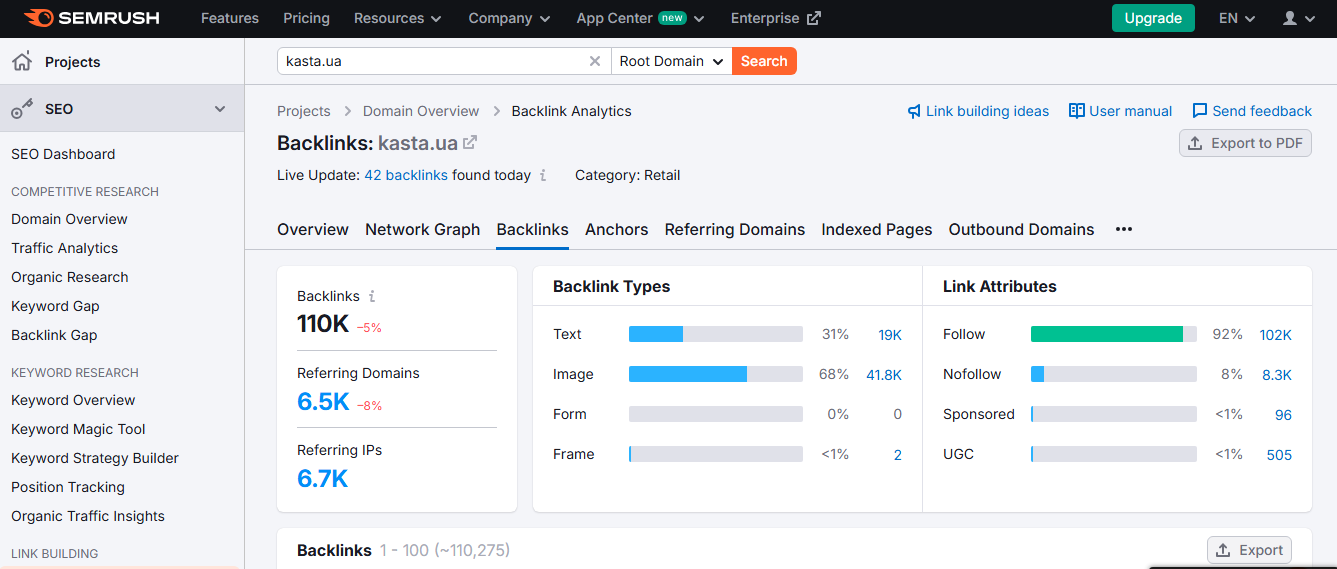Viewport: 1337px width, 569px height.
Task: Go to Projects breadcrumb
Action: [x=304, y=111]
